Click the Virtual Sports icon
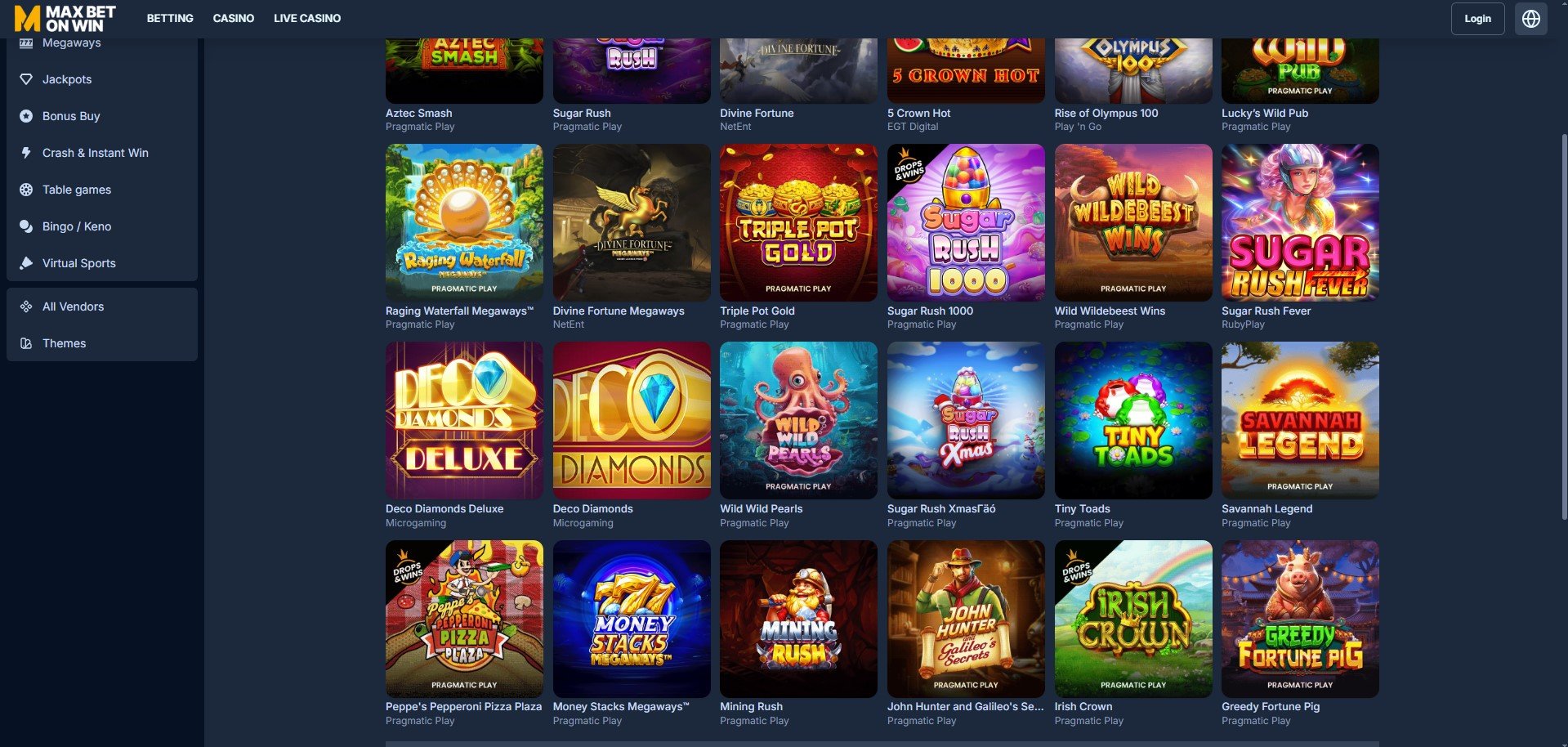The width and height of the screenshot is (1568, 747). pos(26,263)
